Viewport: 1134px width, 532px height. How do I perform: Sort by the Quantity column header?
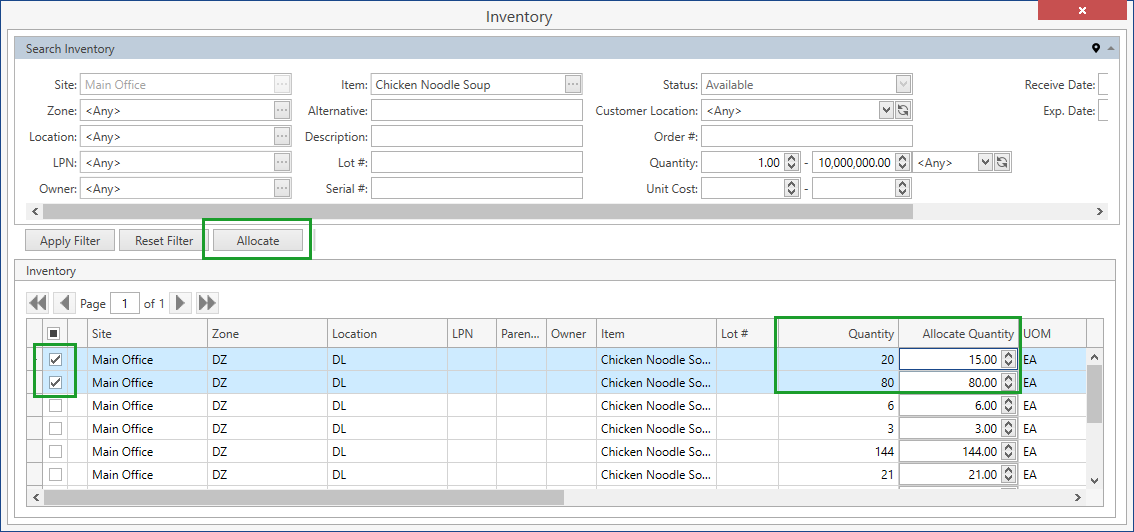click(x=838, y=334)
